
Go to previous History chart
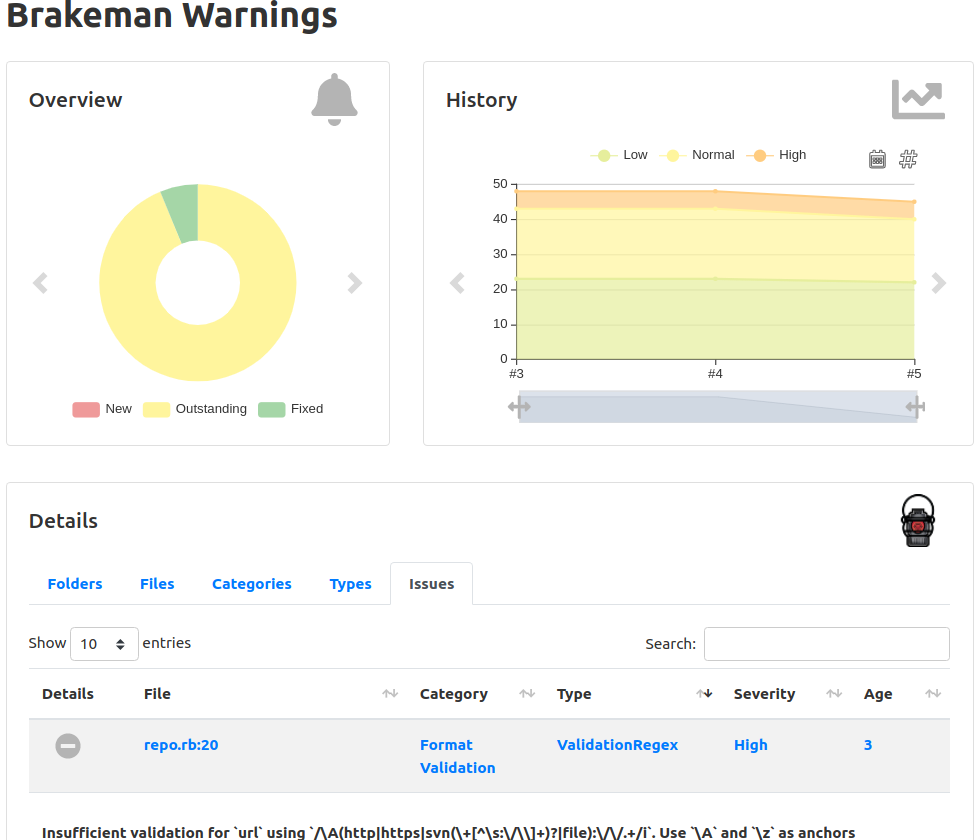tap(457, 283)
